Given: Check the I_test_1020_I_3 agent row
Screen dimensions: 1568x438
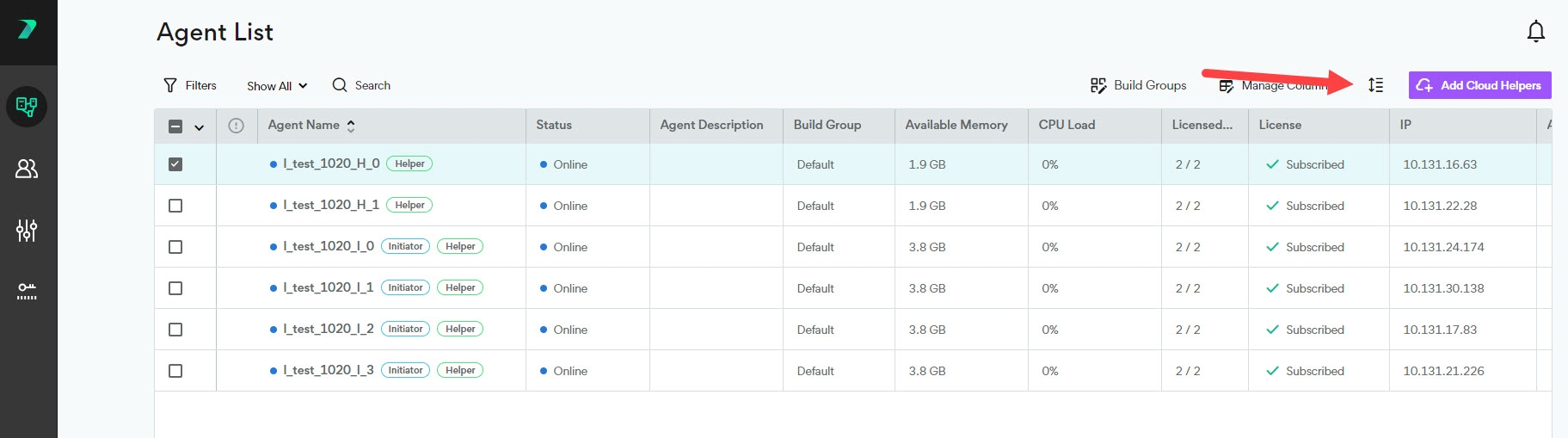Looking at the screenshot, I should pyautogui.click(x=175, y=371).
